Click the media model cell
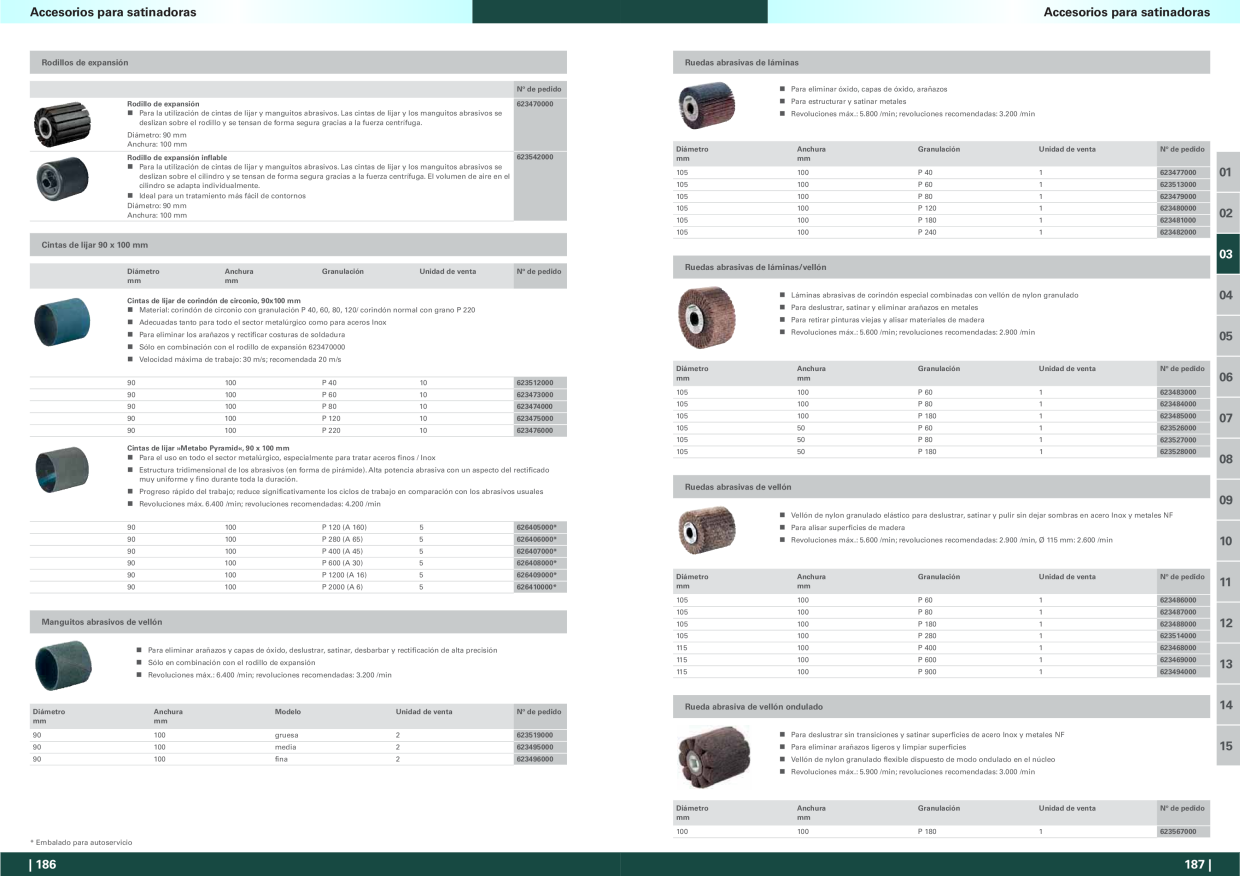 285,747
